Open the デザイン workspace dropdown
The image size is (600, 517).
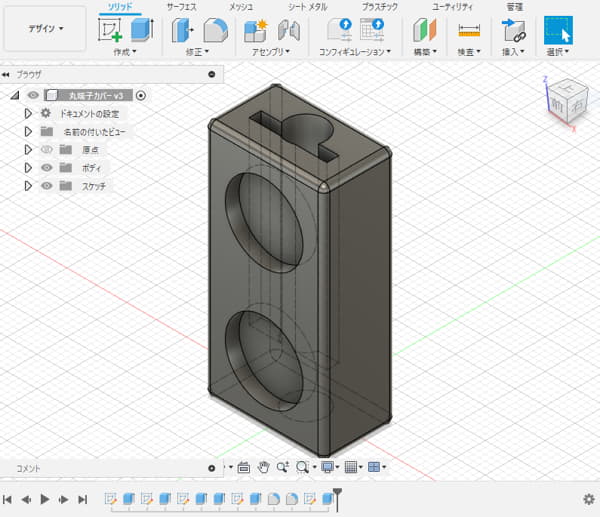pos(46,29)
